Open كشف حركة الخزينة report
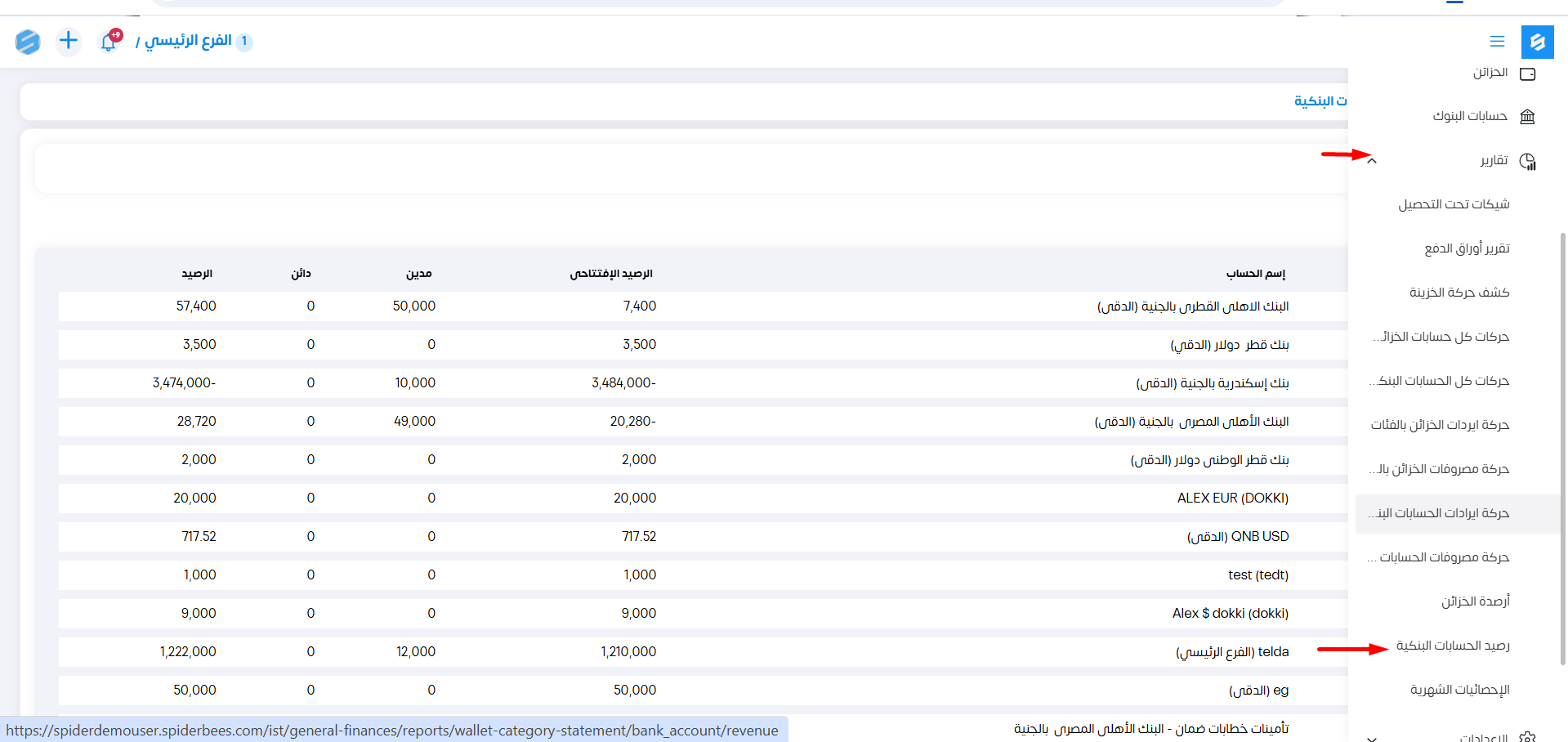1568x742 pixels. [x=1459, y=293]
